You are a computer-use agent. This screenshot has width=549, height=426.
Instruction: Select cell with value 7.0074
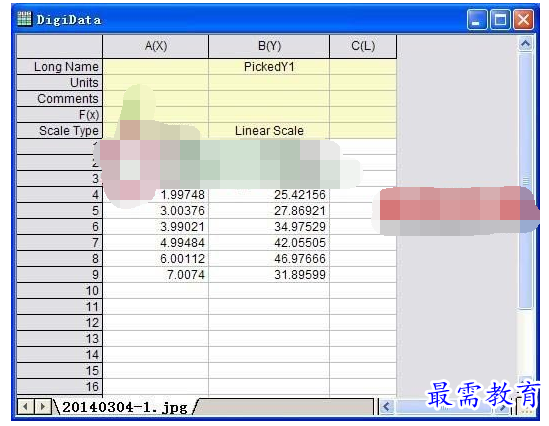pyautogui.click(x=155, y=275)
